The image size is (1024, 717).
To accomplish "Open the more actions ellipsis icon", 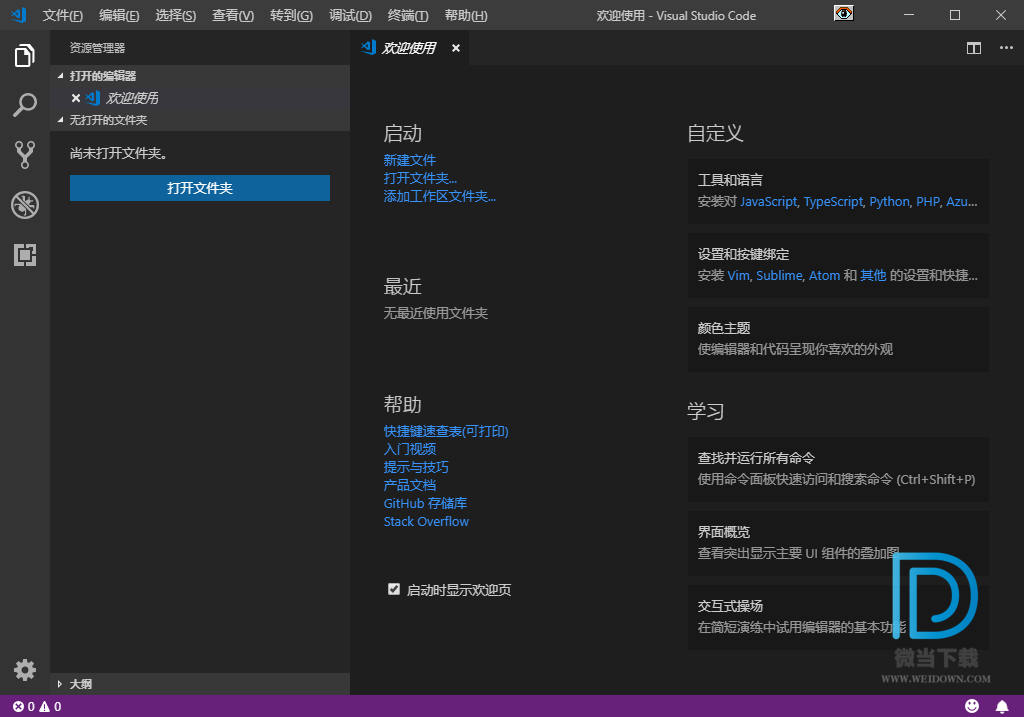I will (1006, 48).
